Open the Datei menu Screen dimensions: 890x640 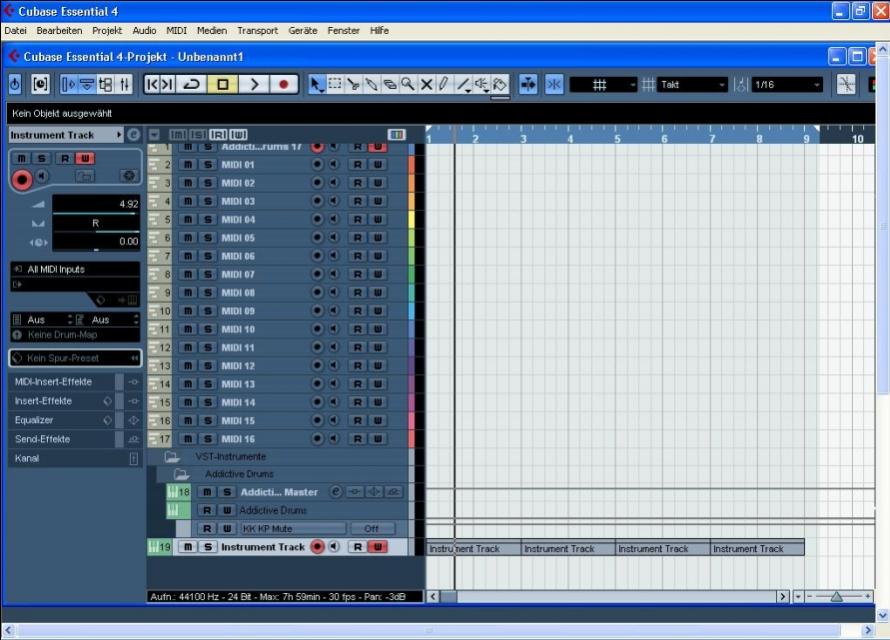pos(15,31)
